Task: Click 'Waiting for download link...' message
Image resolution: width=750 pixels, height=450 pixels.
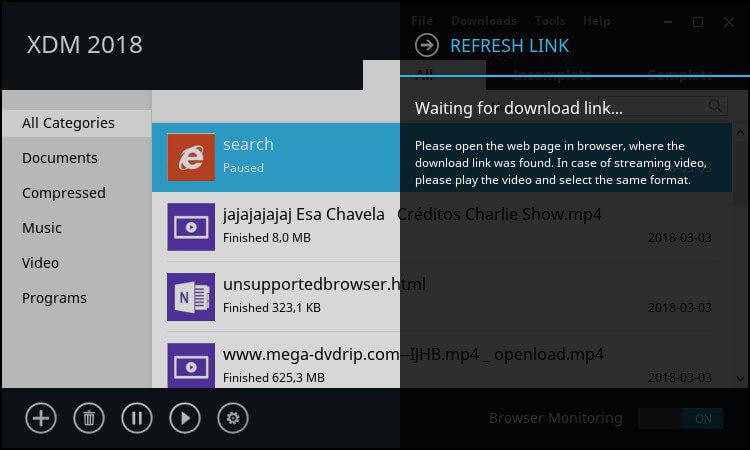Action: coord(518,109)
